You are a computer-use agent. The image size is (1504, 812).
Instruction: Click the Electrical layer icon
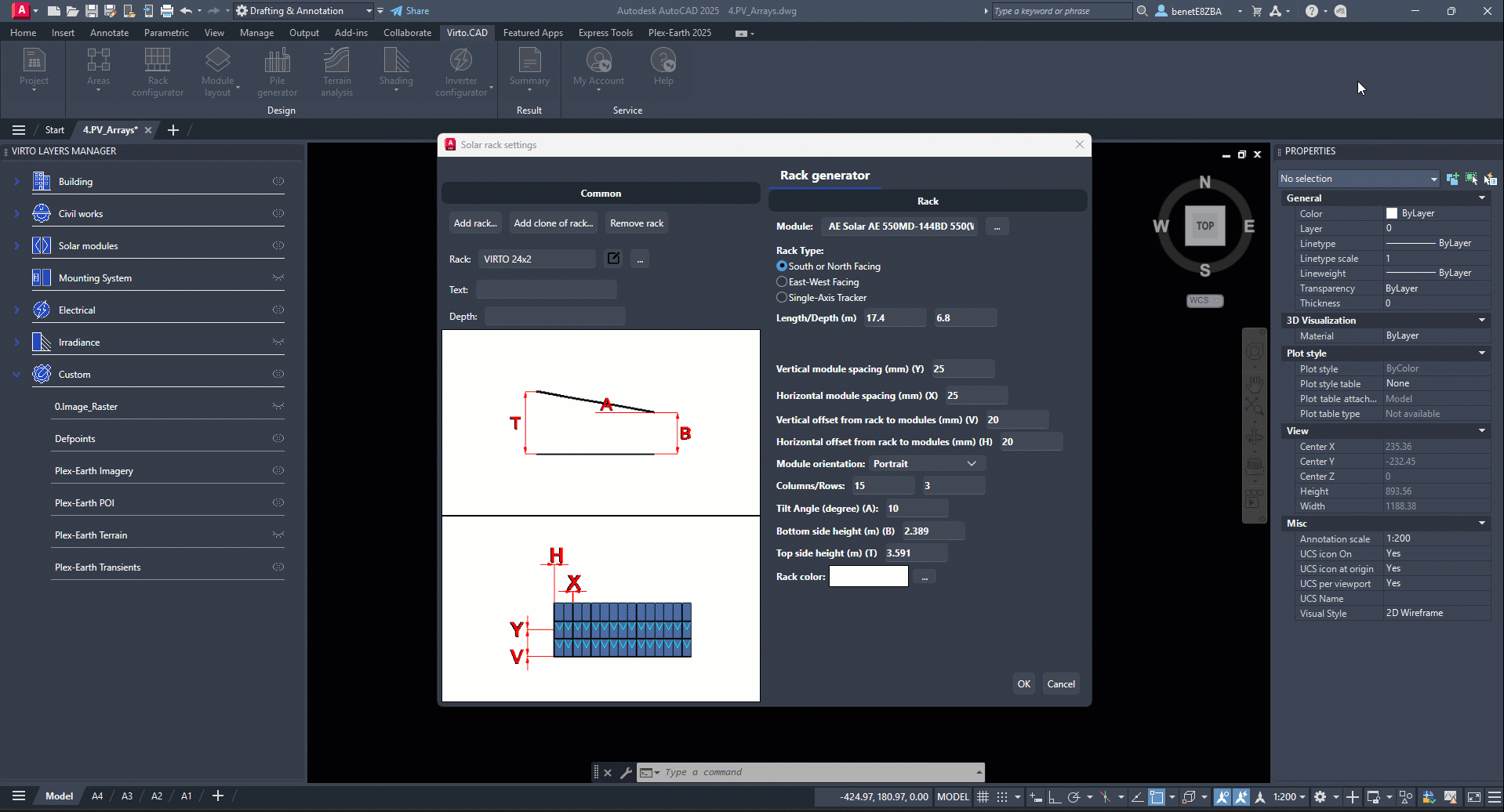coord(42,310)
